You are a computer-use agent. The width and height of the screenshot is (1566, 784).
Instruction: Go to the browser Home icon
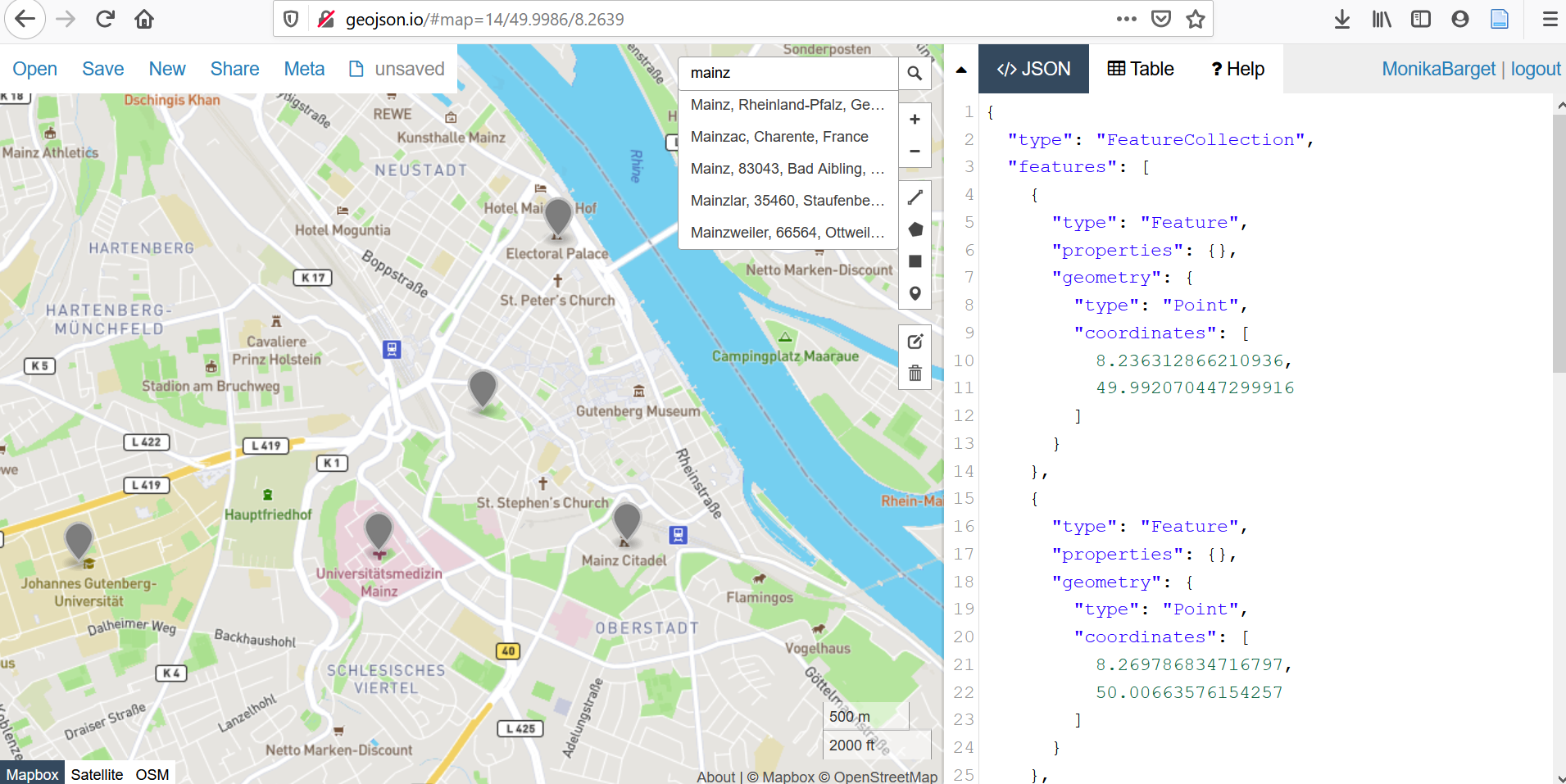point(144,19)
